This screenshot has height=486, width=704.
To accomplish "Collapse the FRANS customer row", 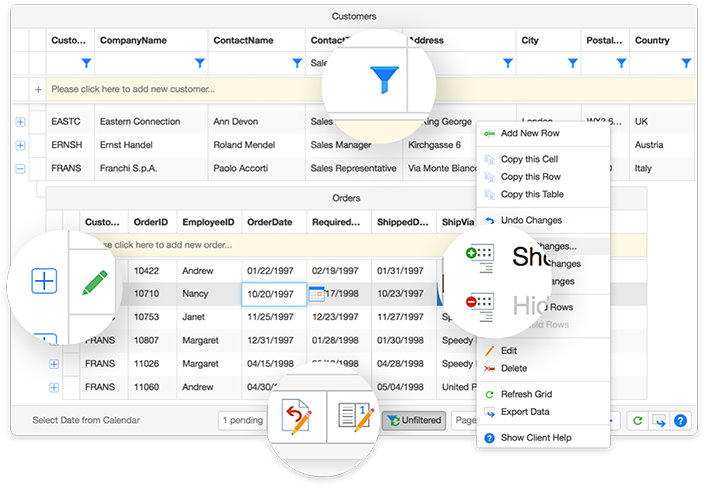I will 20,169.
